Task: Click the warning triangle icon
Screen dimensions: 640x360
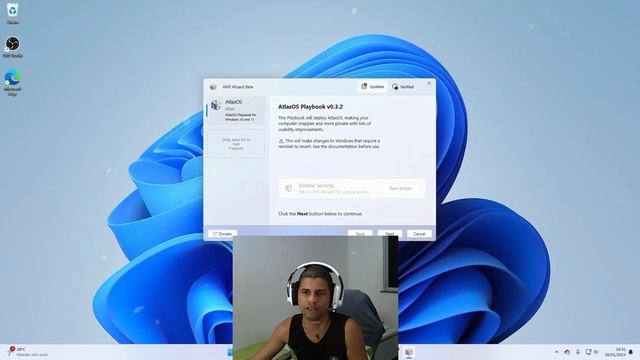Action: click(x=281, y=141)
